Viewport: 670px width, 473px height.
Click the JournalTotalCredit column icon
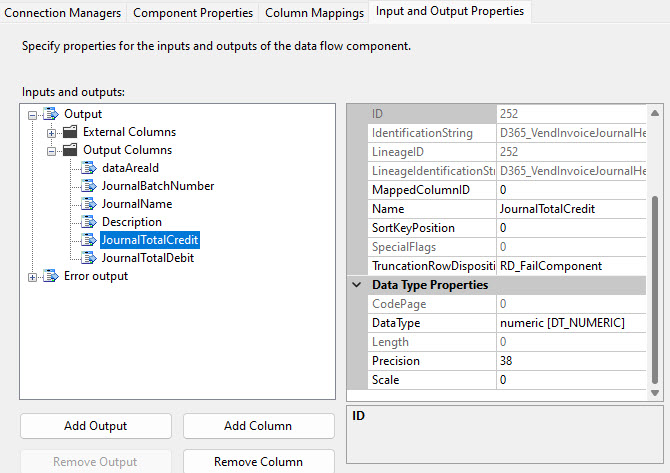pos(88,240)
